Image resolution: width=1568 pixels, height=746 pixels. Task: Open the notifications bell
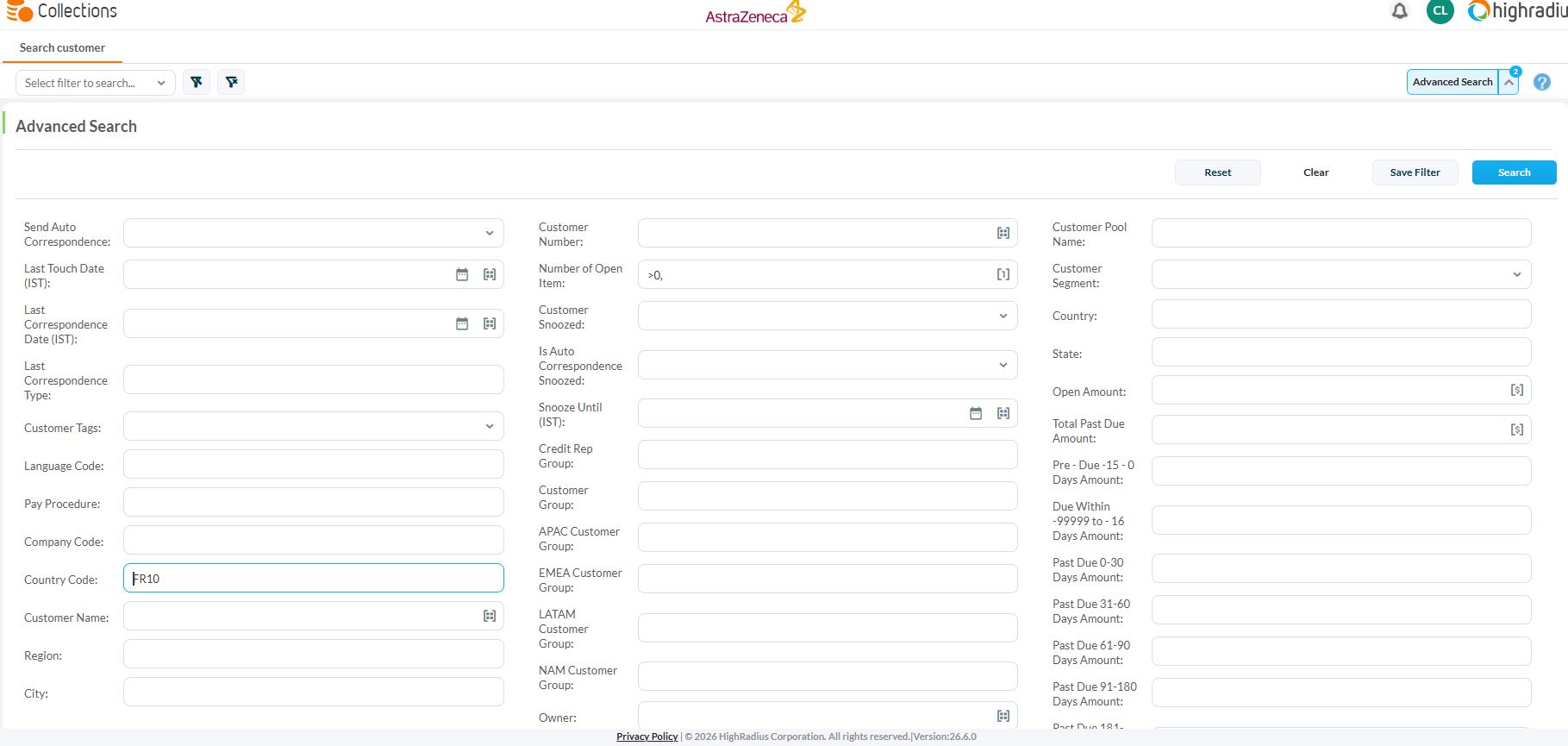[1400, 11]
